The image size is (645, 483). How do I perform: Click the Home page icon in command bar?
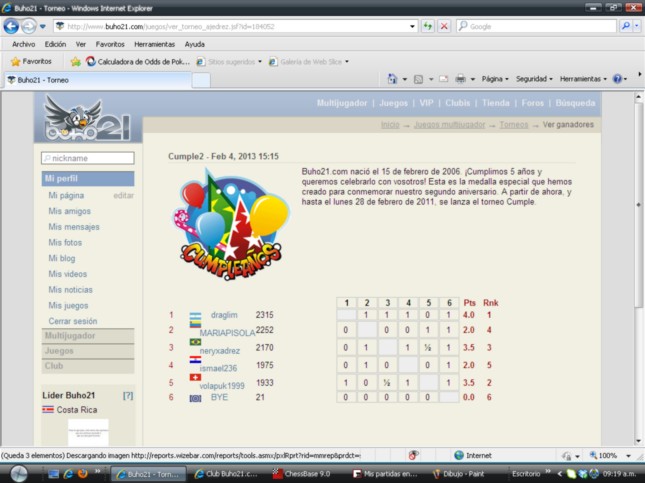(x=392, y=79)
